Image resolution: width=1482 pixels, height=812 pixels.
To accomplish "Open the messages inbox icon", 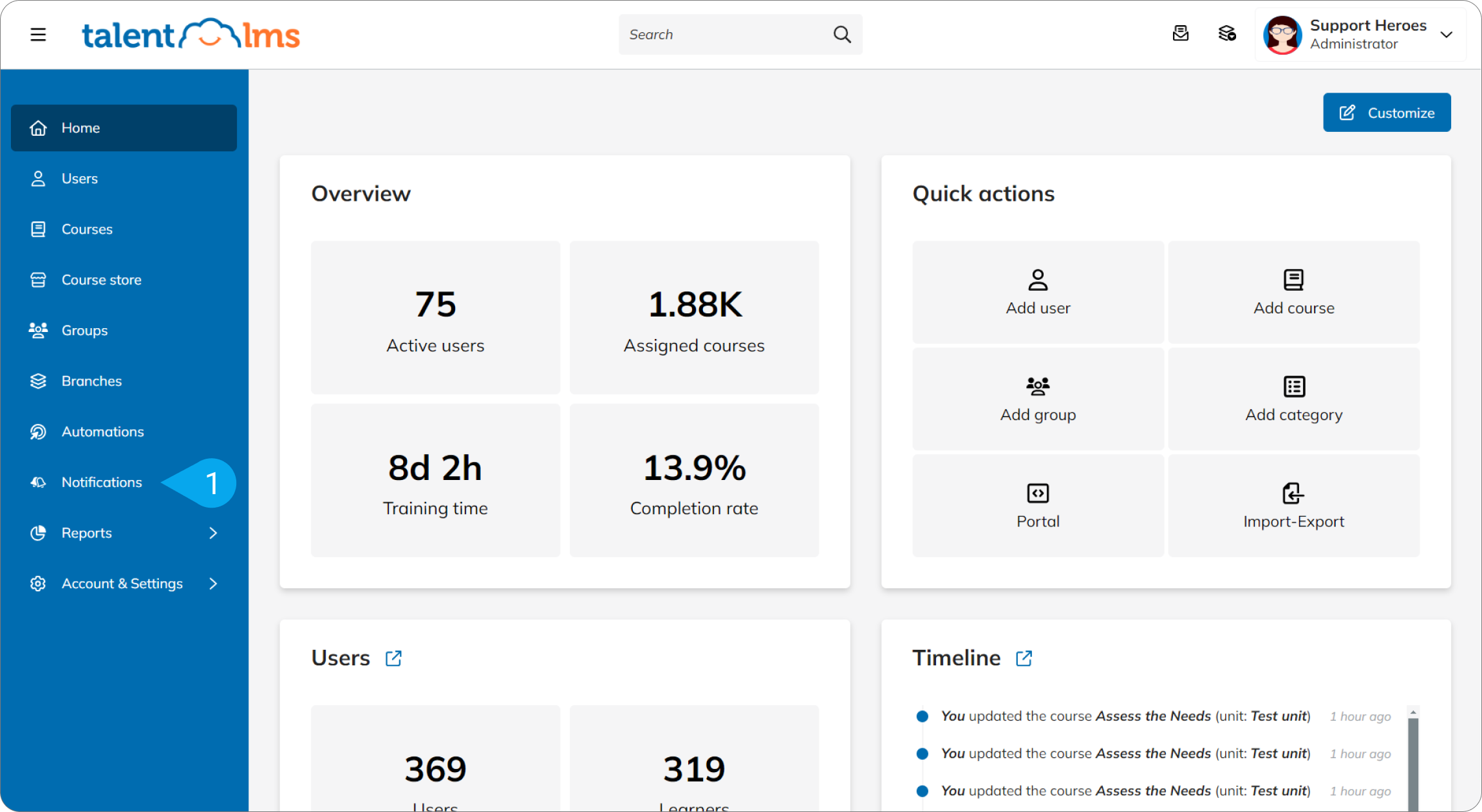I will (1180, 33).
